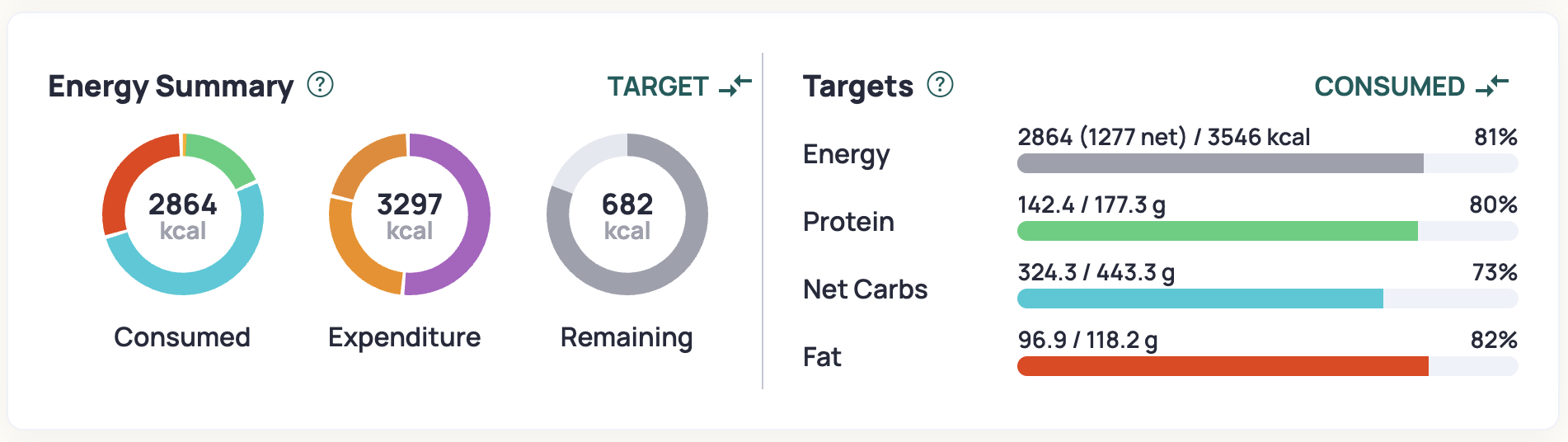Click the red Fat progress bar
1568x442 pixels.
1267,366
